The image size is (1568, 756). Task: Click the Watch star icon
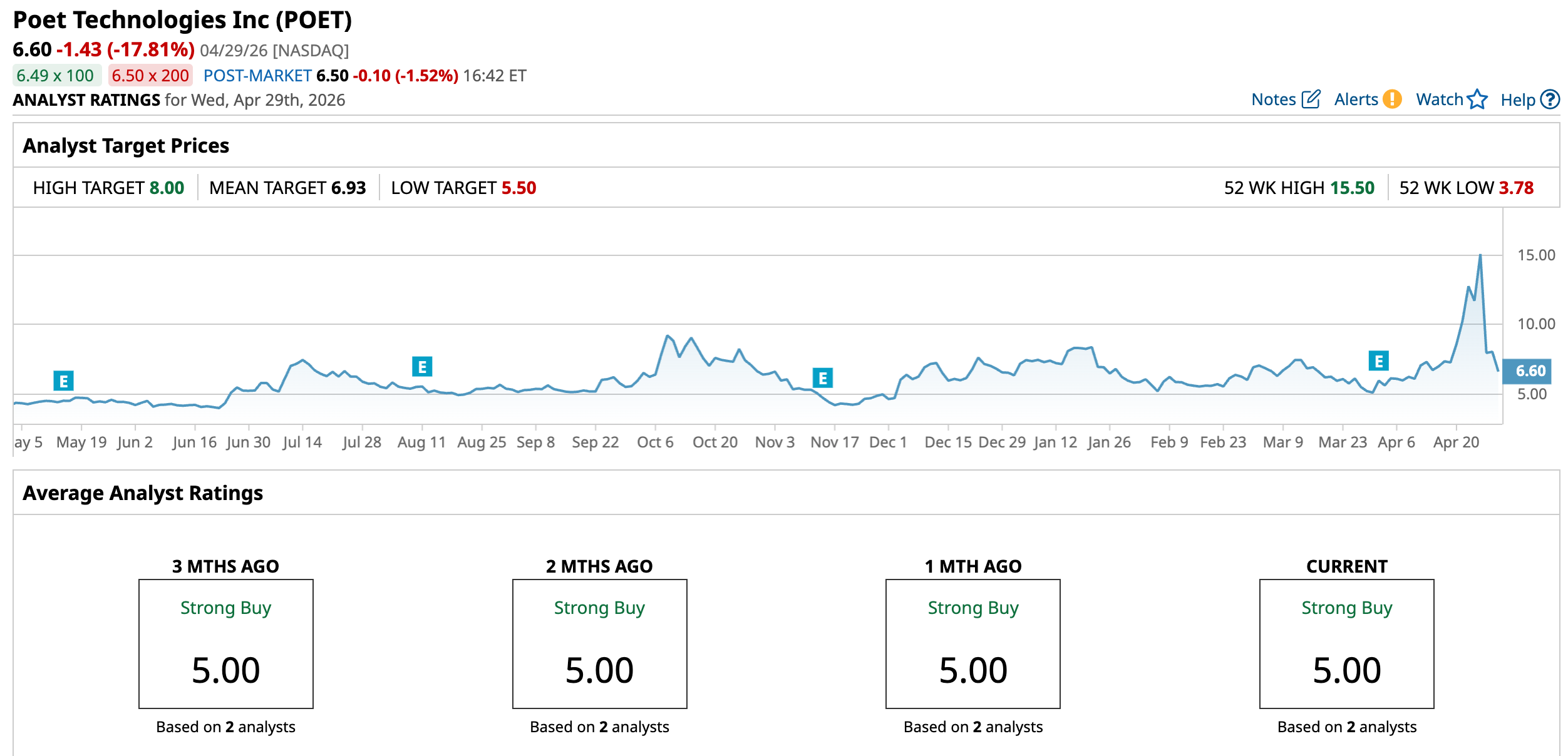1477,100
